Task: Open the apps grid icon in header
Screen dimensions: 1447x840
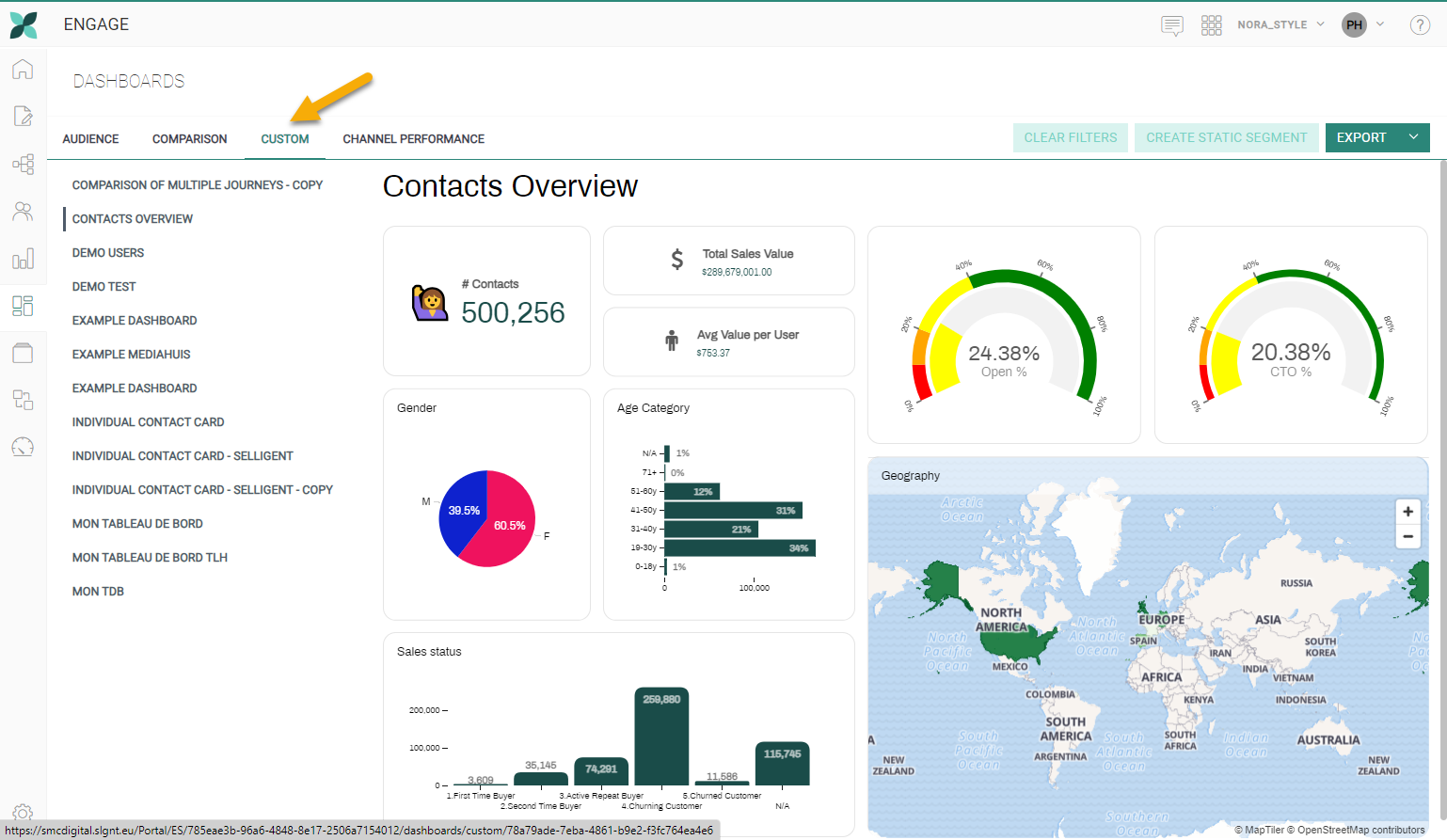Action: pyautogui.click(x=1211, y=25)
